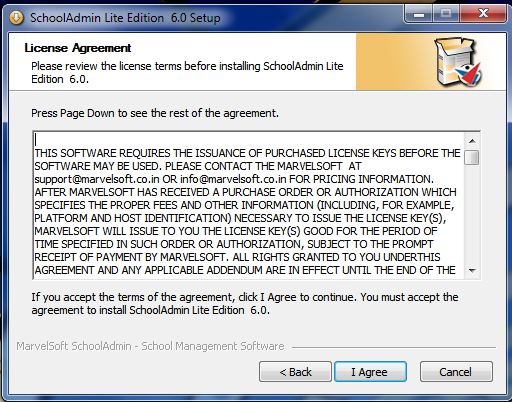Click the info@marvelsoft.co.in email text
The image size is (512, 402).
click(233, 179)
